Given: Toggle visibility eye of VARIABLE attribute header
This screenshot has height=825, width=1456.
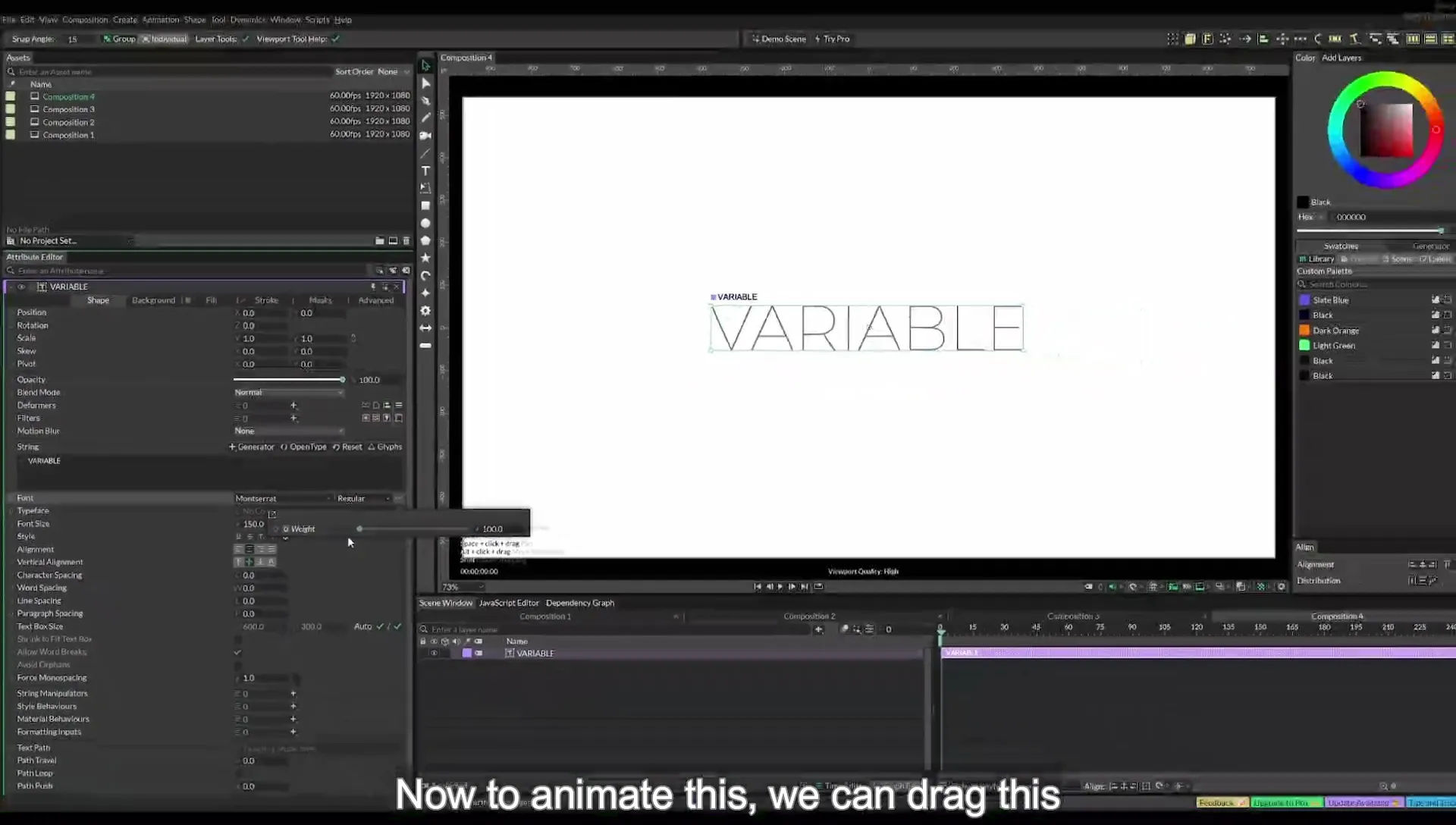Looking at the screenshot, I should pos(21,287).
